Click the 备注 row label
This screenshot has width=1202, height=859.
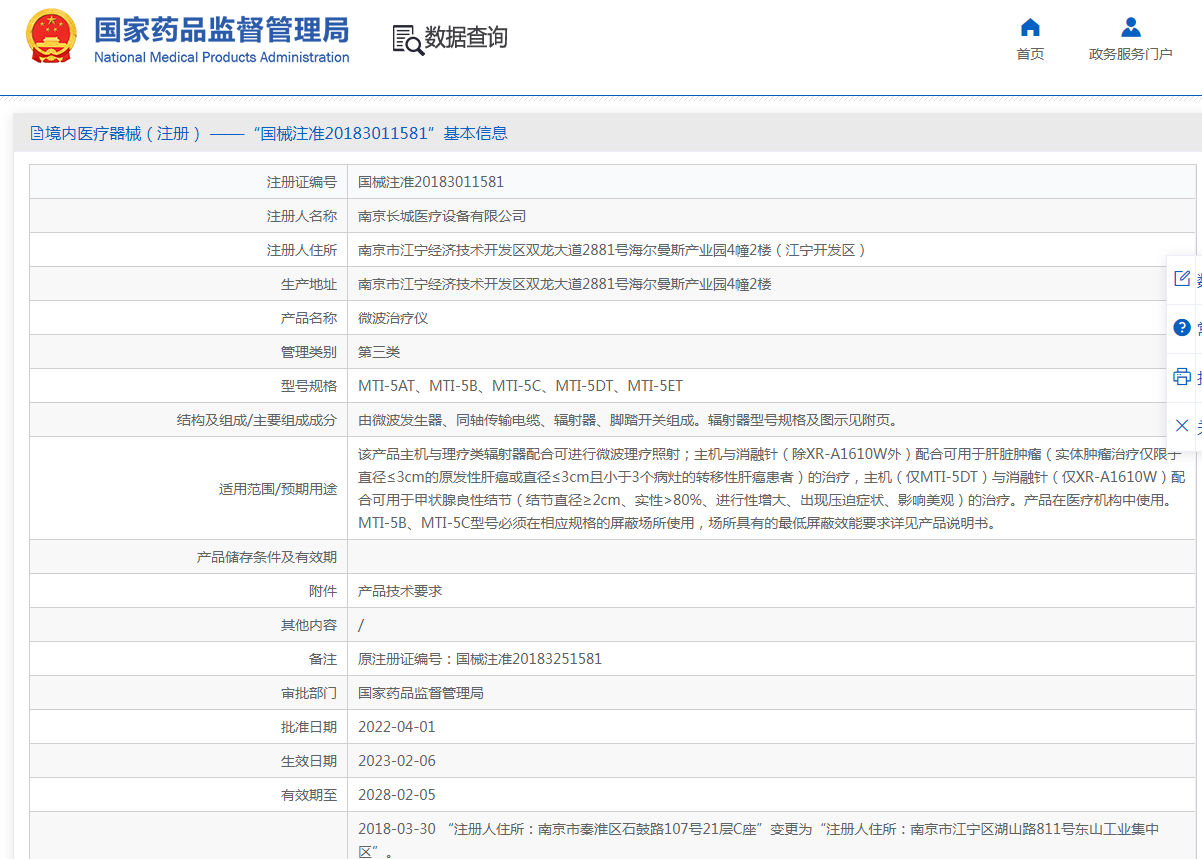(323, 659)
